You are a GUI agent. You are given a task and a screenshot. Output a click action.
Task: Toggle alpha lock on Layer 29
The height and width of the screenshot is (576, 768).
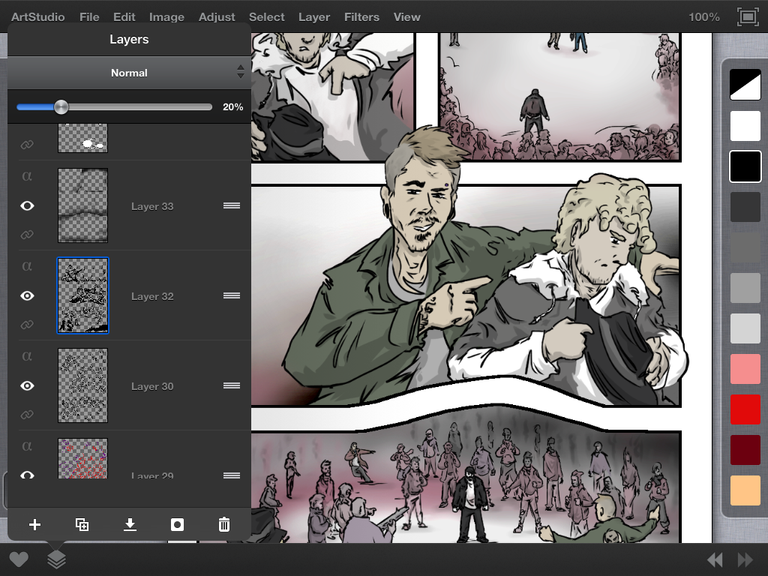[x=27, y=446]
